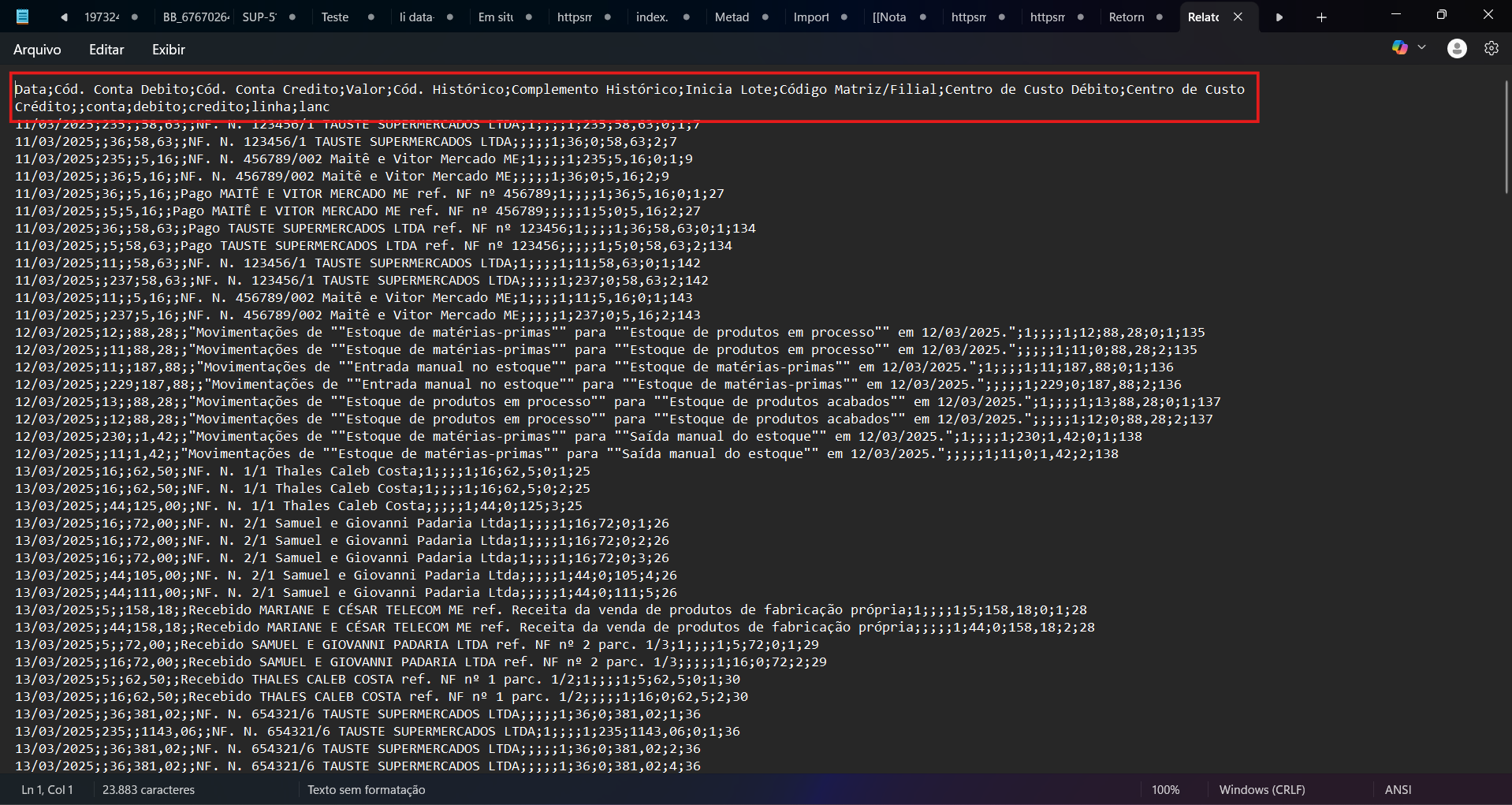The image size is (1512, 805).
Task: Click the line ending in 58,63;2;7
Action: coord(346,141)
